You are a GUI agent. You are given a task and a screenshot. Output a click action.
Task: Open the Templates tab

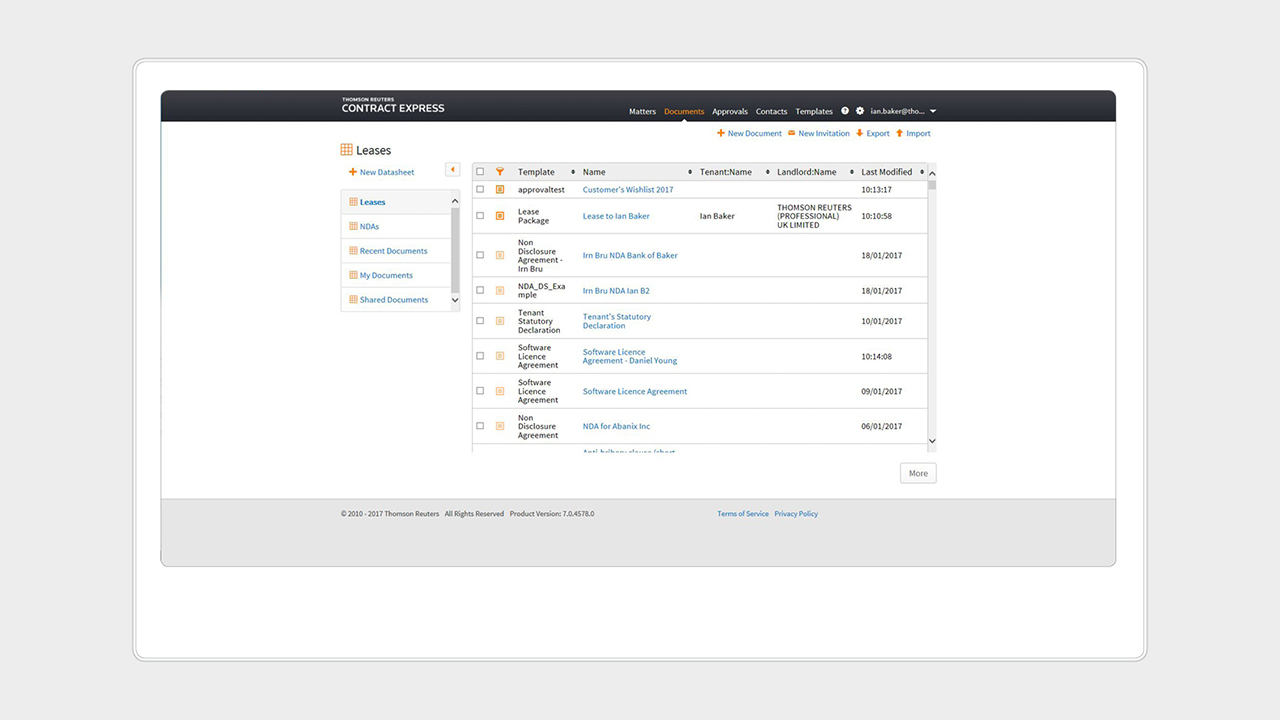coord(814,112)
